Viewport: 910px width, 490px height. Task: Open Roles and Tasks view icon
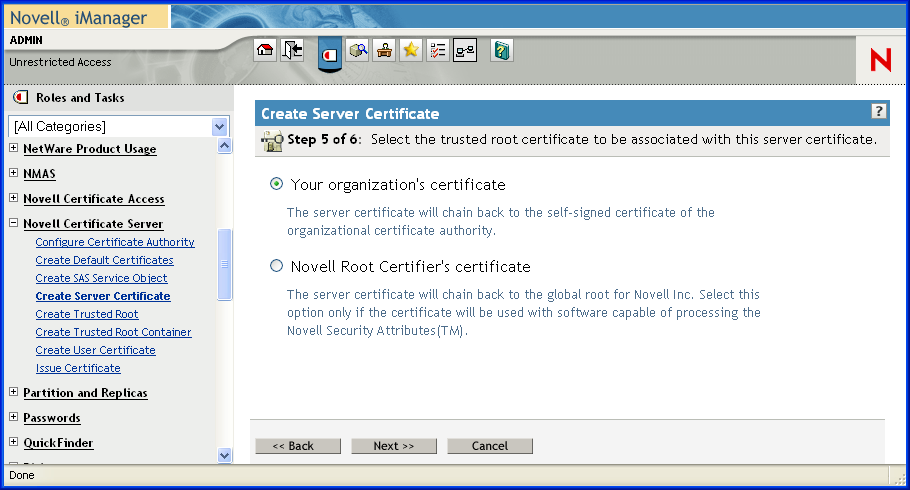coord(329,52)
